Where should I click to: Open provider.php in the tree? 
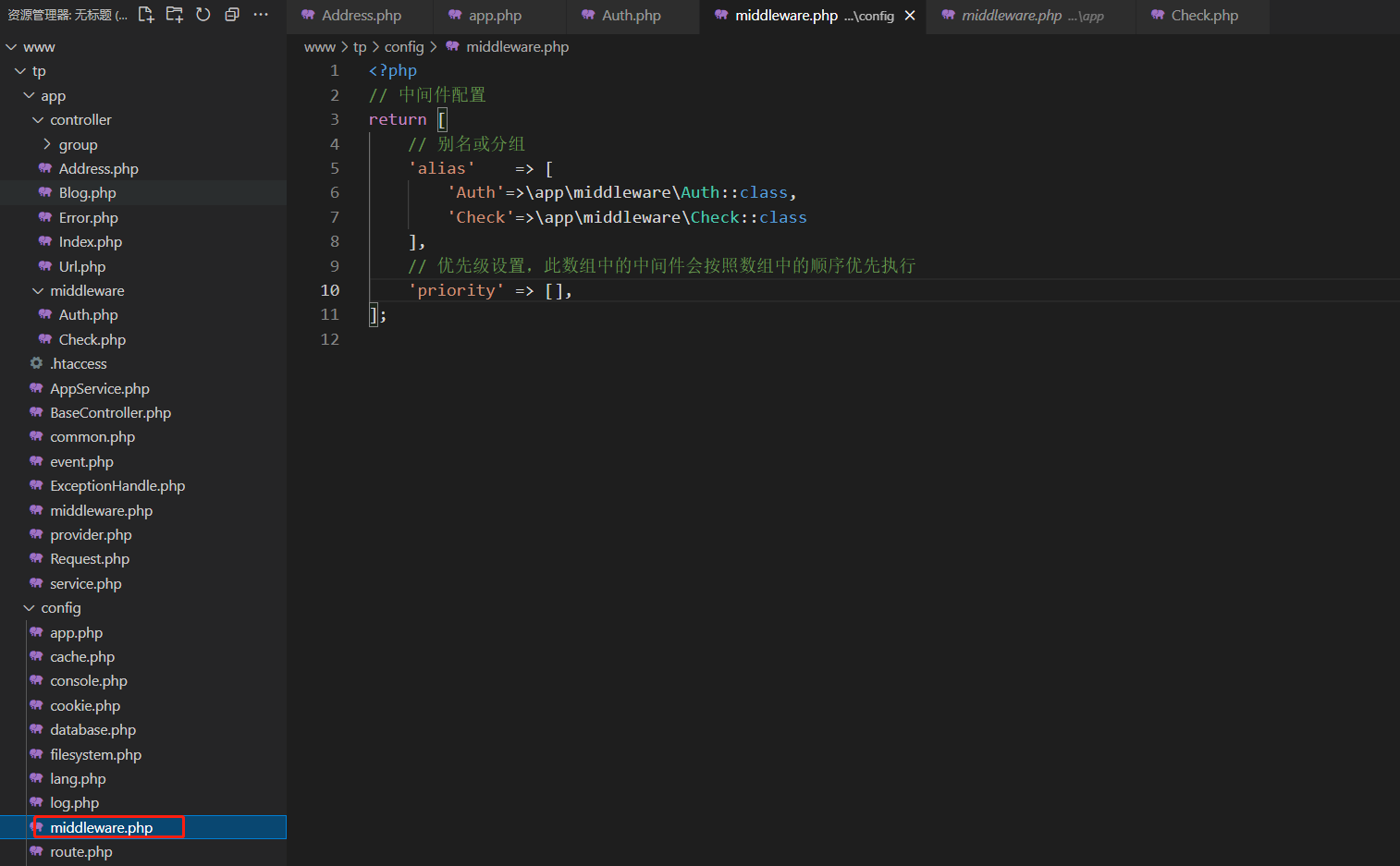[x=143, y=535]
